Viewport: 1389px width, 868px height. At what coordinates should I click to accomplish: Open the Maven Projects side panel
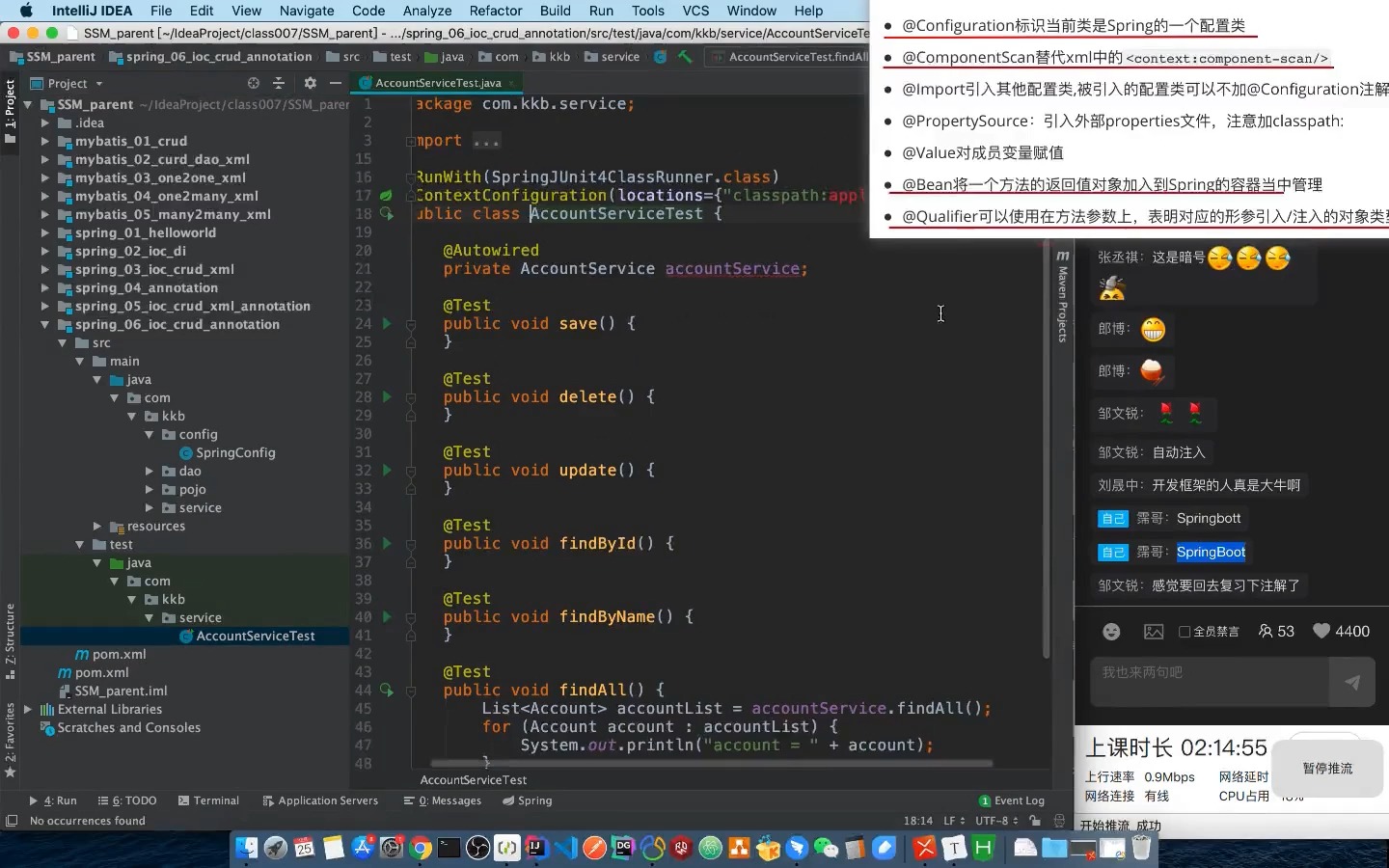1062,296
